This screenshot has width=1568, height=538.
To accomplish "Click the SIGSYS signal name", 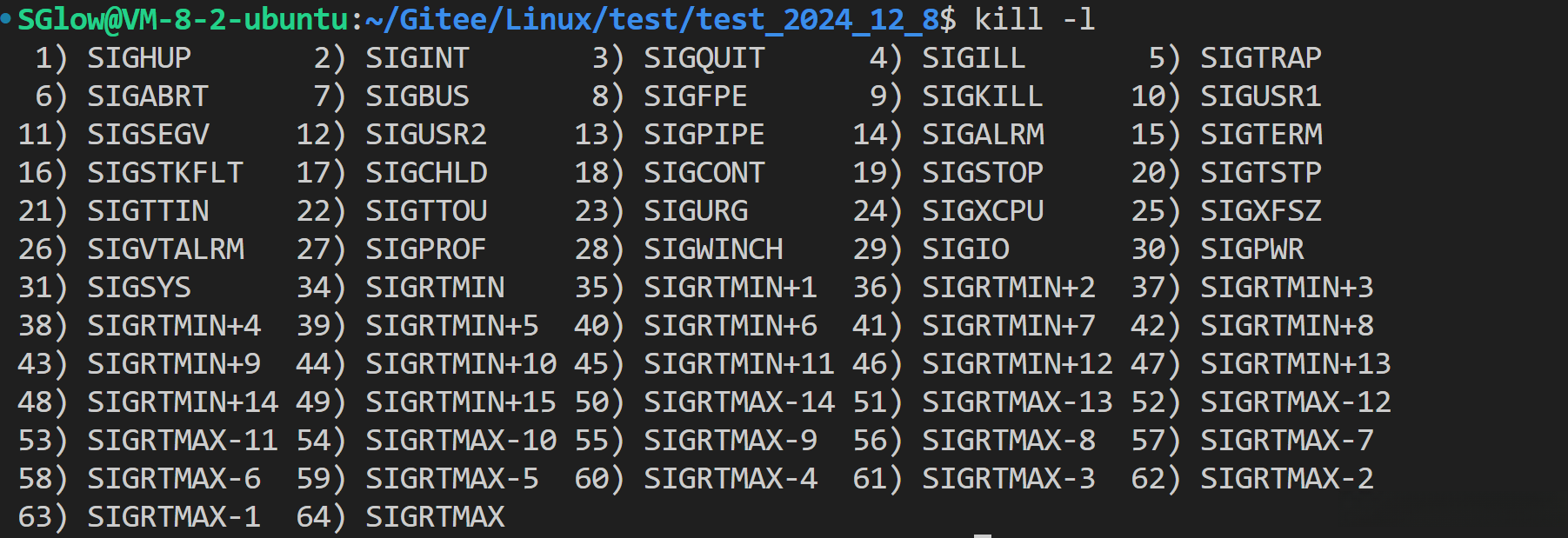I will pos(139,288).
